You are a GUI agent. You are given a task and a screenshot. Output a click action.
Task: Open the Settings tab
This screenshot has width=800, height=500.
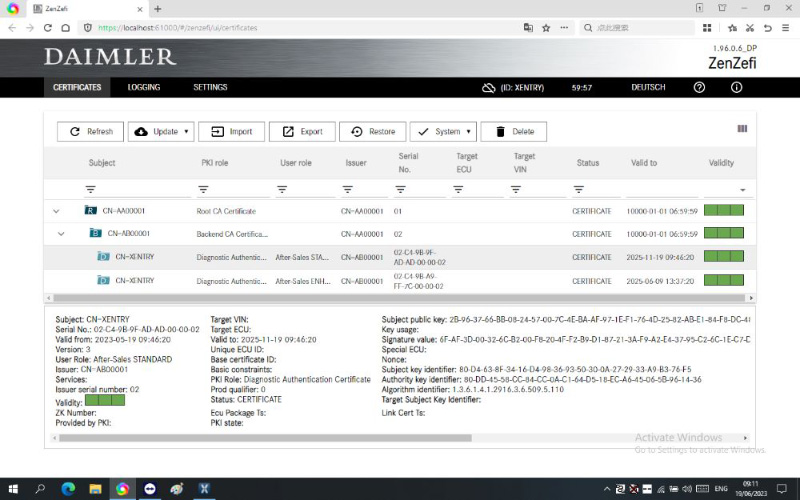coord(210,88)
